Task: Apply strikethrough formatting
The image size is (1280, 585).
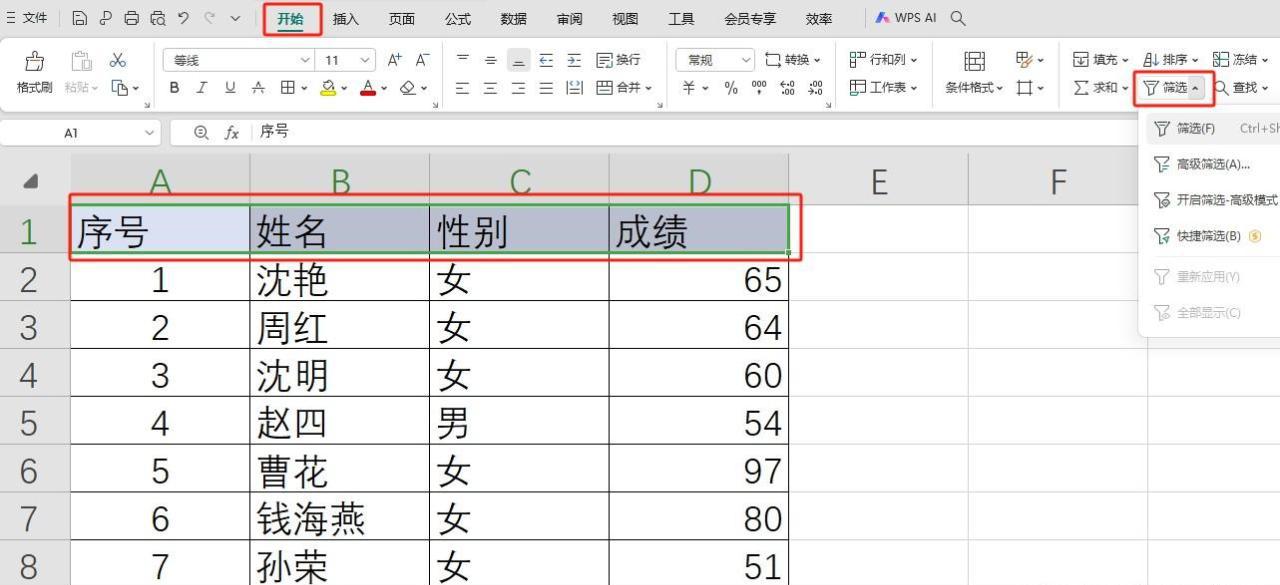Action: click(x=258, y=88)
